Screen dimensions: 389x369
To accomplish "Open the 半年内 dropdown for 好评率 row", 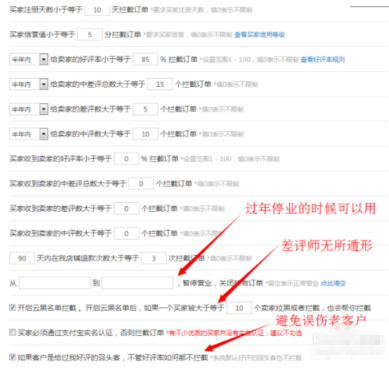I will pyautogui.click(x=29, y=59).
